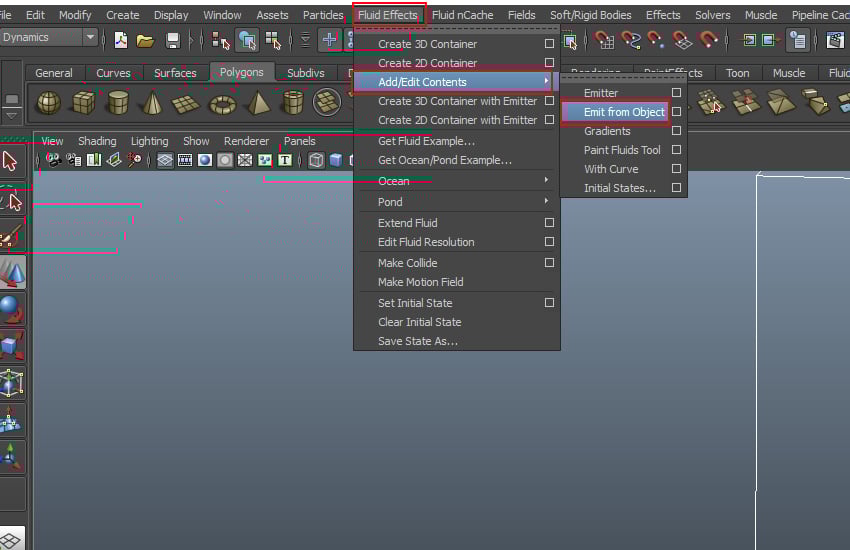Open the viewport Renderer menu
Viewport: 850px width, 550px height.
coord(246,141)
